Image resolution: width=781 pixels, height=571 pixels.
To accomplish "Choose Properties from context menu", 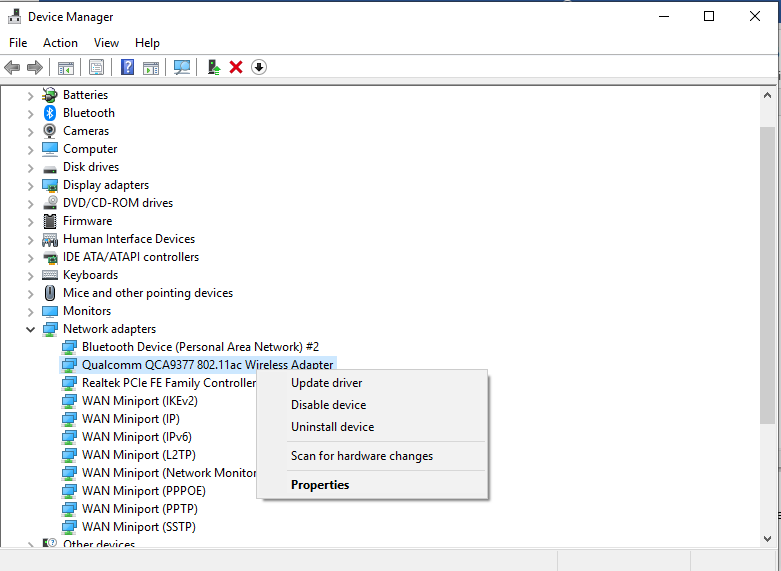I will 373,485.
